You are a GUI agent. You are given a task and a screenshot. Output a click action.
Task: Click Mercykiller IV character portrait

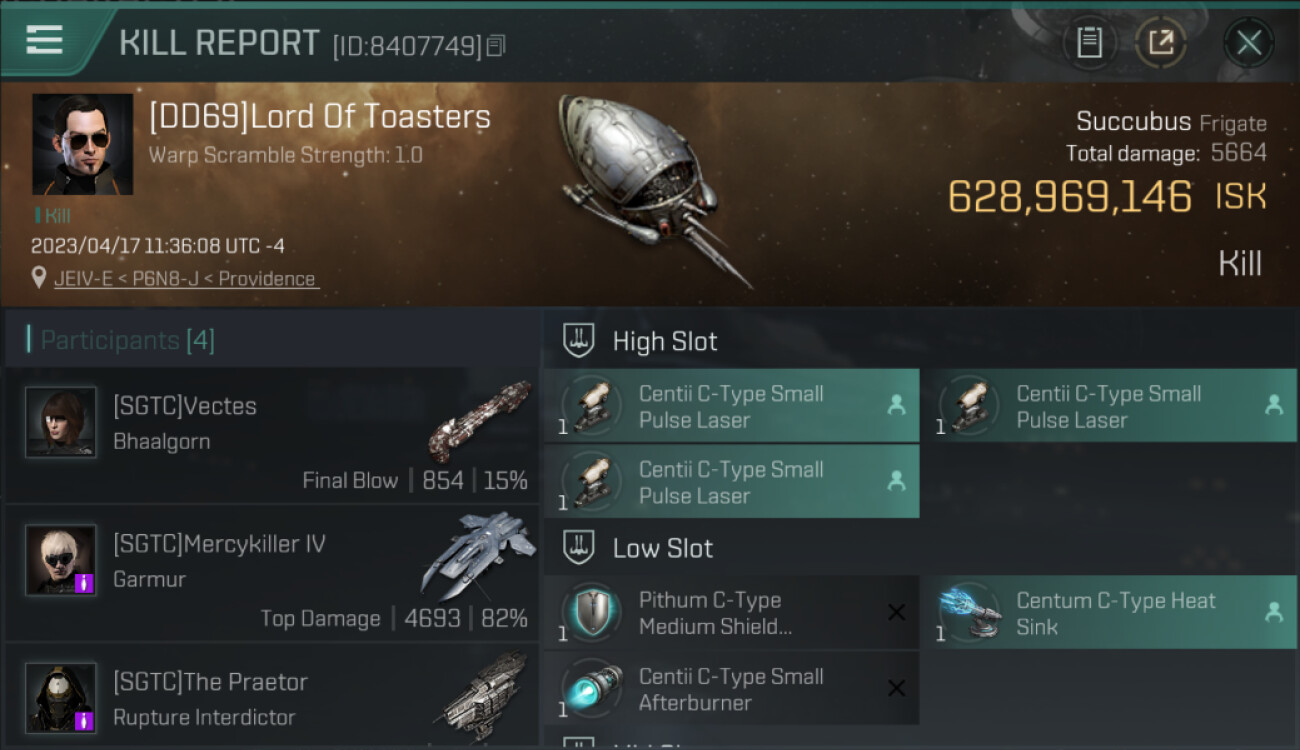tap(61, 560)
